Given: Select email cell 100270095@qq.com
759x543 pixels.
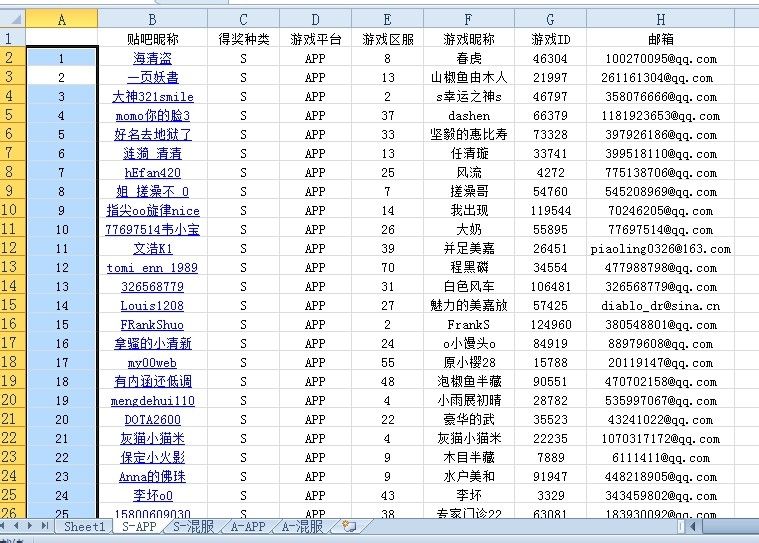Looking at the screenshot, I should [661, 59].
